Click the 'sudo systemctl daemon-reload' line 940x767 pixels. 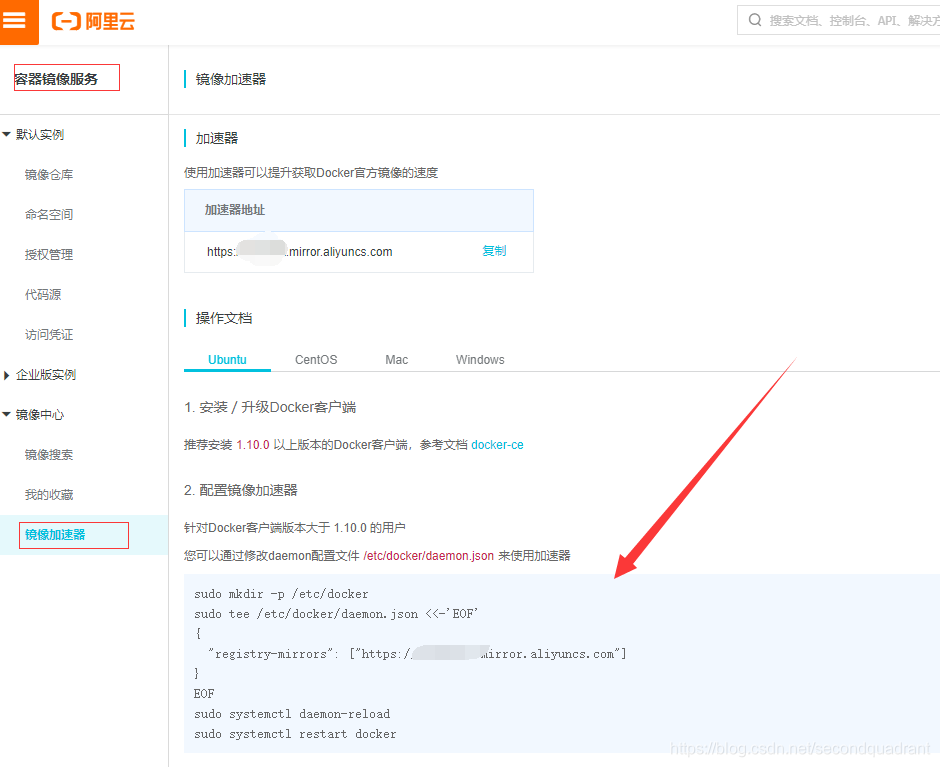click(x=292, y=714)
